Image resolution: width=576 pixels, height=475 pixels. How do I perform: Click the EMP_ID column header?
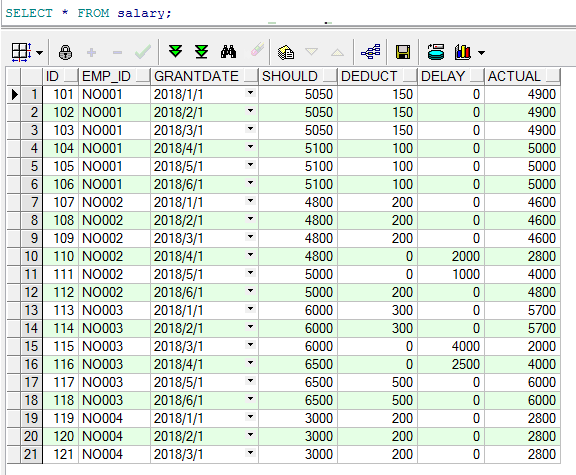106,76
